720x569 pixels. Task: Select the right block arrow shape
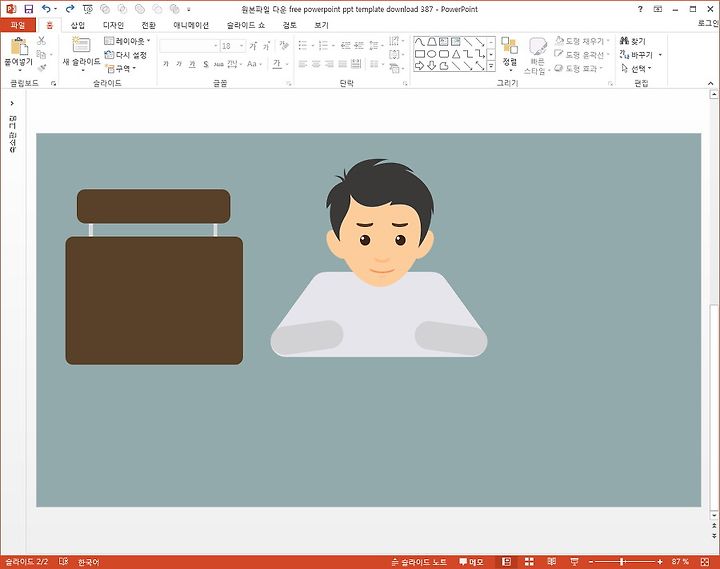pos(420,66)
